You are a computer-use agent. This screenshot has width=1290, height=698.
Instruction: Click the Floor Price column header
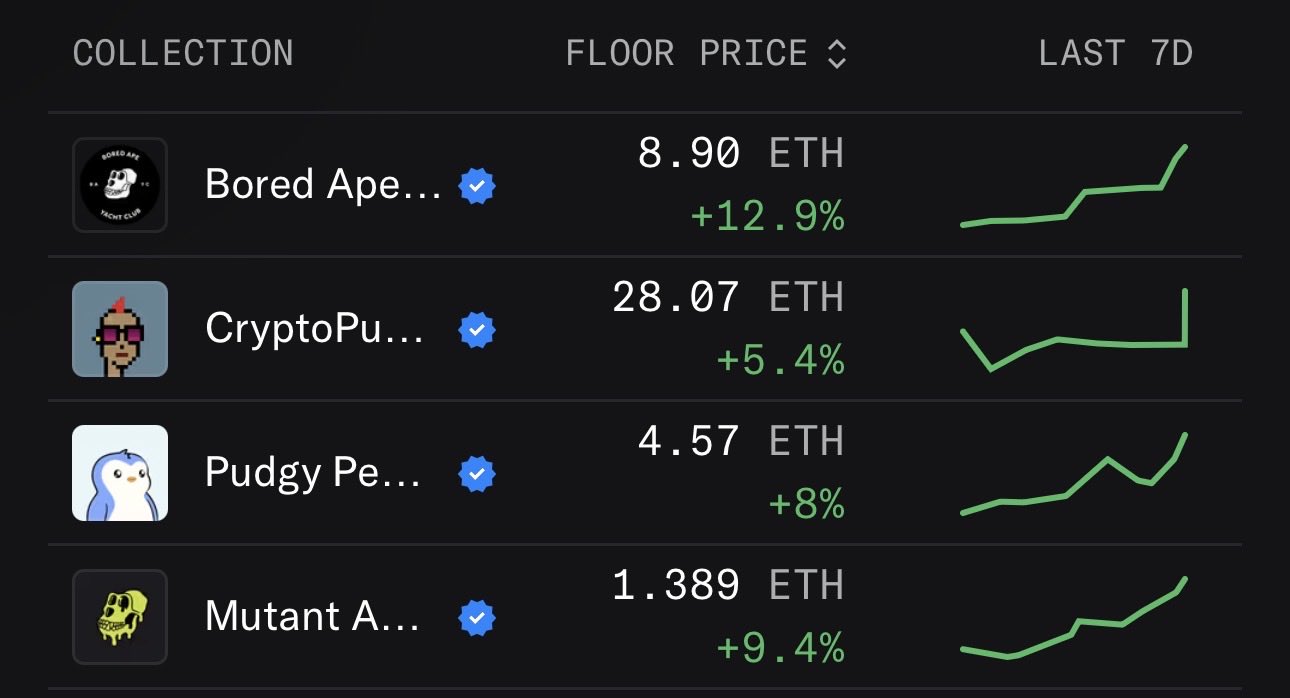point(686,53)
